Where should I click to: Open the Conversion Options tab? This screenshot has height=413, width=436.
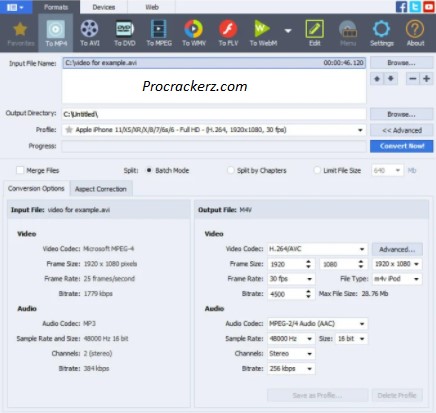(36, 189)
